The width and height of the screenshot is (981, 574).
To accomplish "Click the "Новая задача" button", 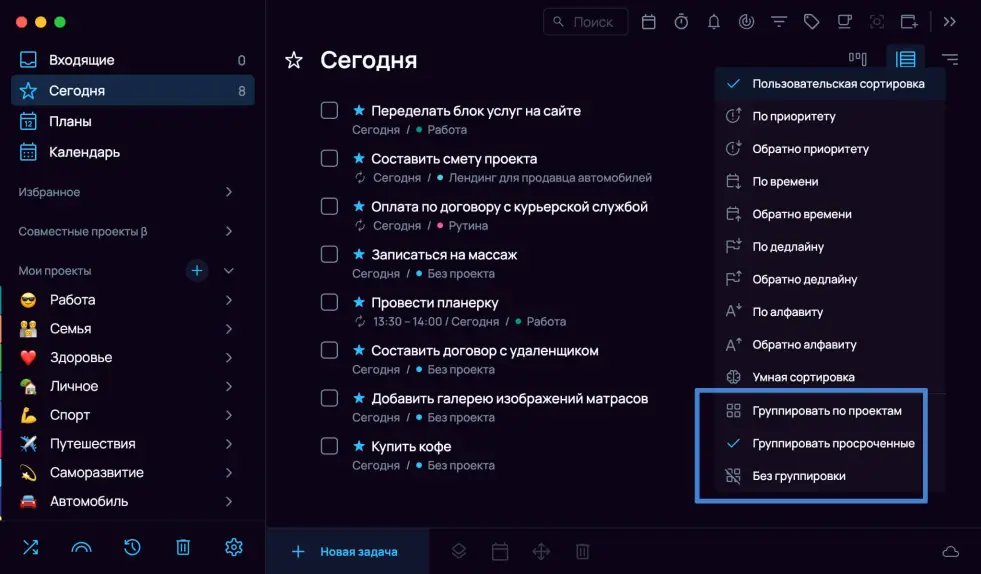I will click(347, 551).
